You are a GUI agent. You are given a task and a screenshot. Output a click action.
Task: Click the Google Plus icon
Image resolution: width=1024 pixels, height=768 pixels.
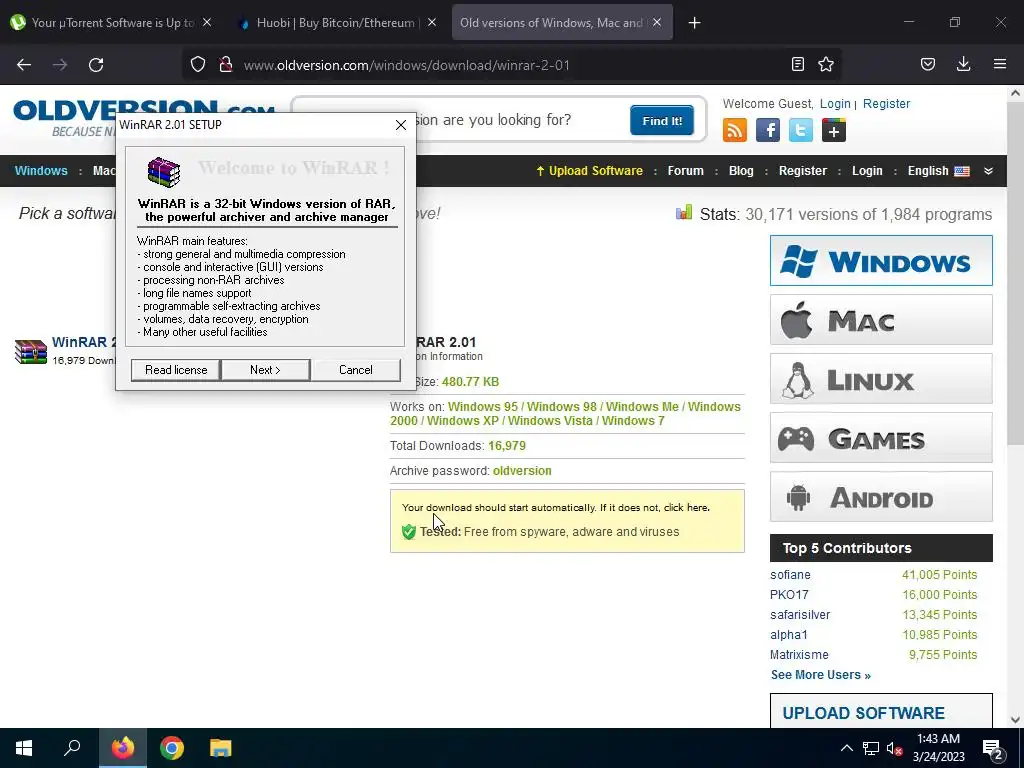pyautogui.click(x=834, y=130)
